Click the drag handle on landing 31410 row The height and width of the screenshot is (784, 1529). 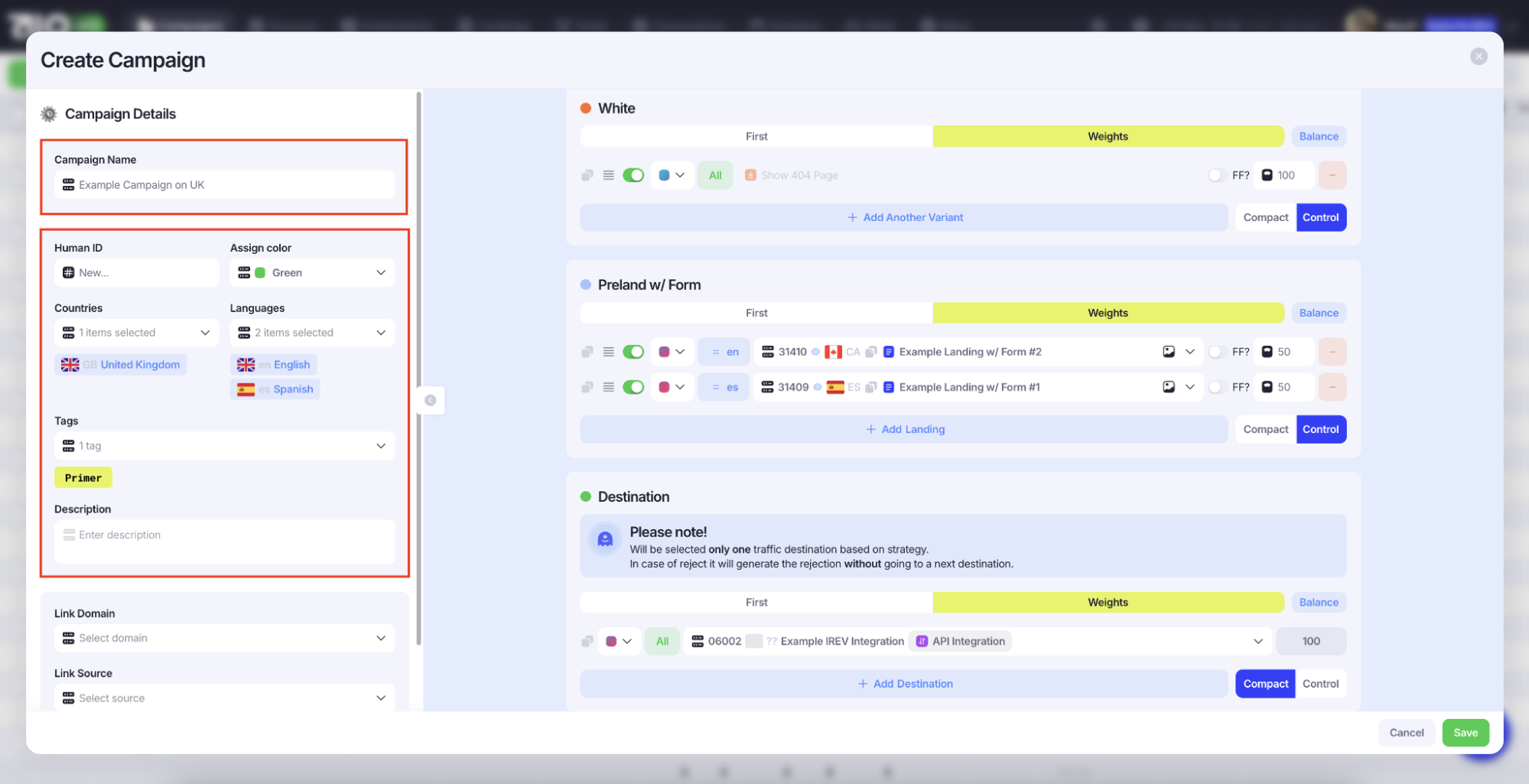click(x=608, y=352)
